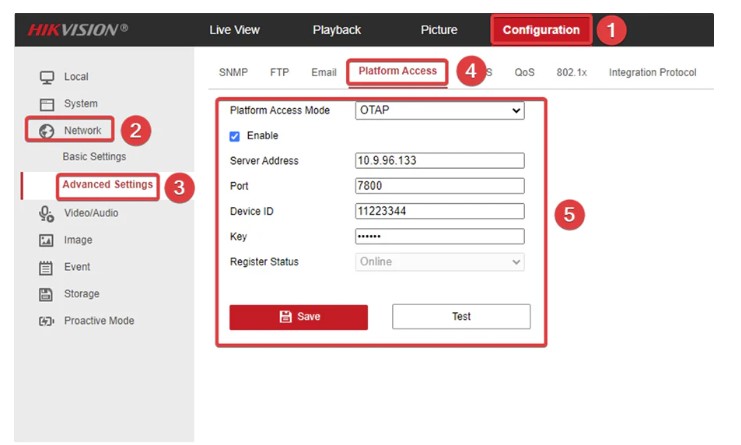
Task: Click the Network globe icon
Action: tap(46, 131)
